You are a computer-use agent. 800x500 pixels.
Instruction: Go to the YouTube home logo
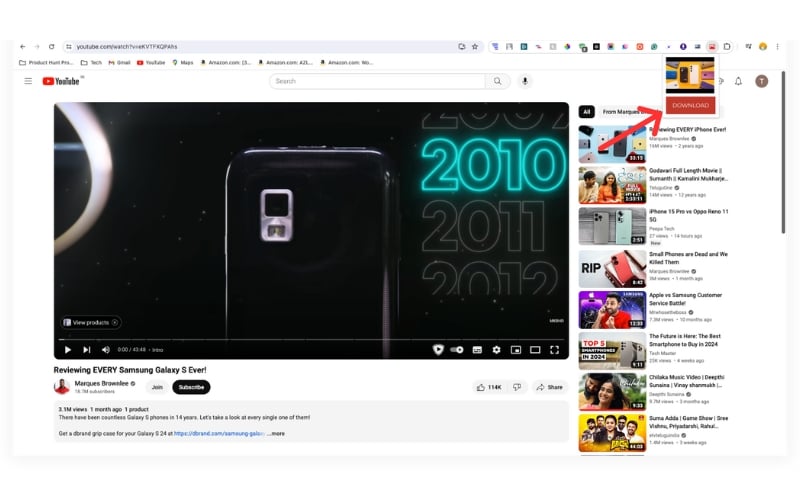coord(61,81)
